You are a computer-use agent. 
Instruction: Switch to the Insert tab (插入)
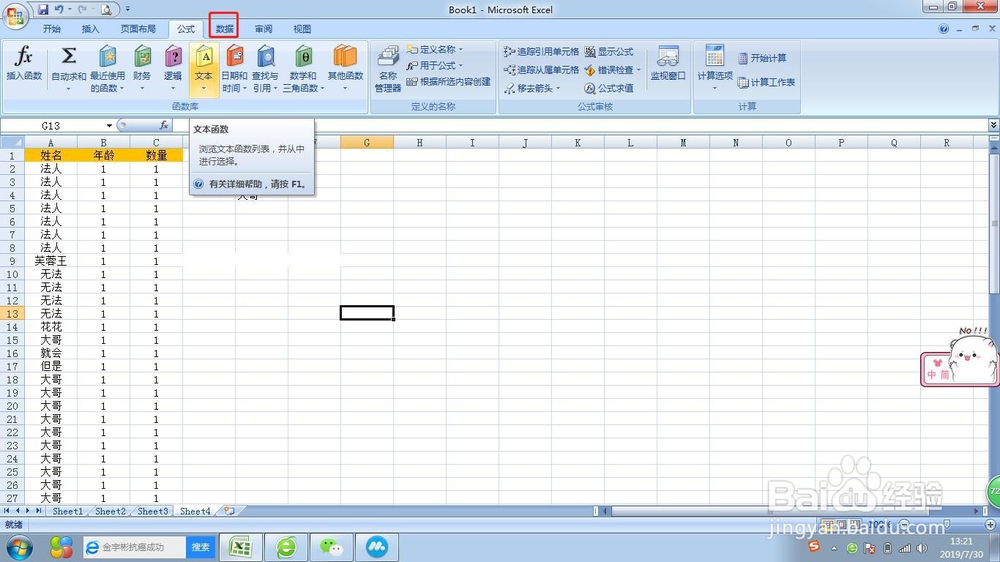(91, 29)
